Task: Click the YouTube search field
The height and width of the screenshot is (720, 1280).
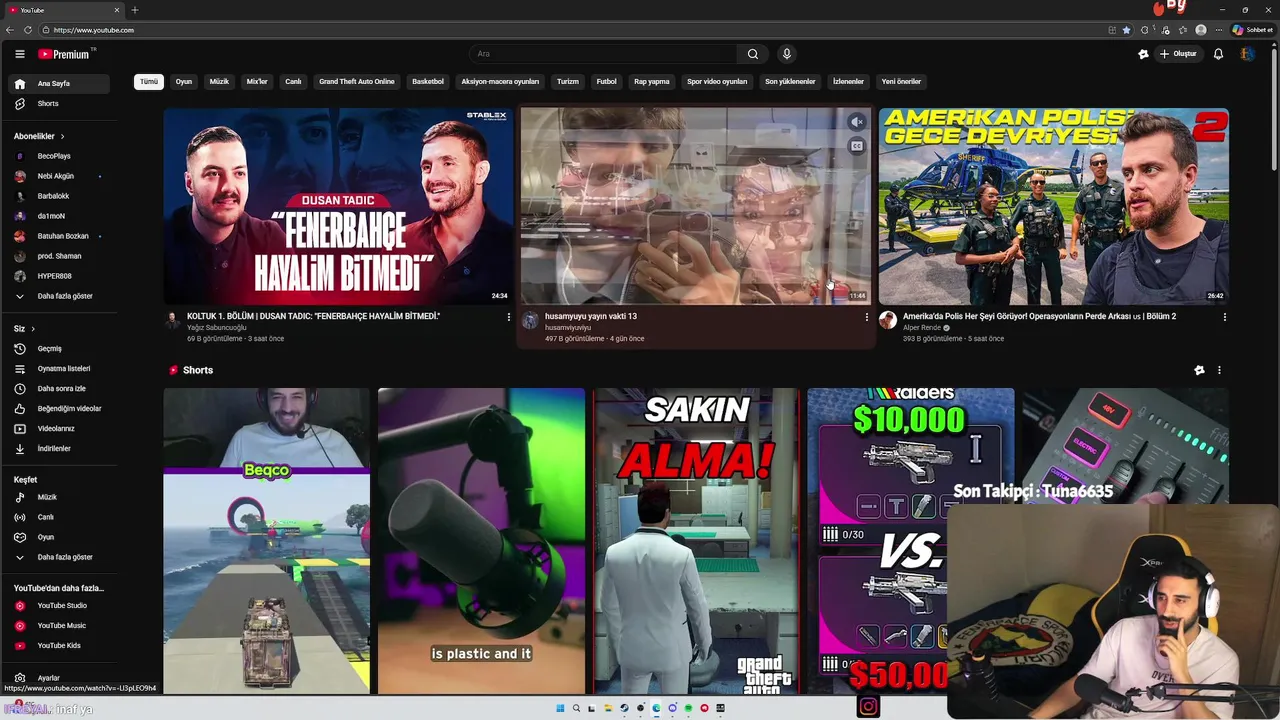Action: point(604,54)
